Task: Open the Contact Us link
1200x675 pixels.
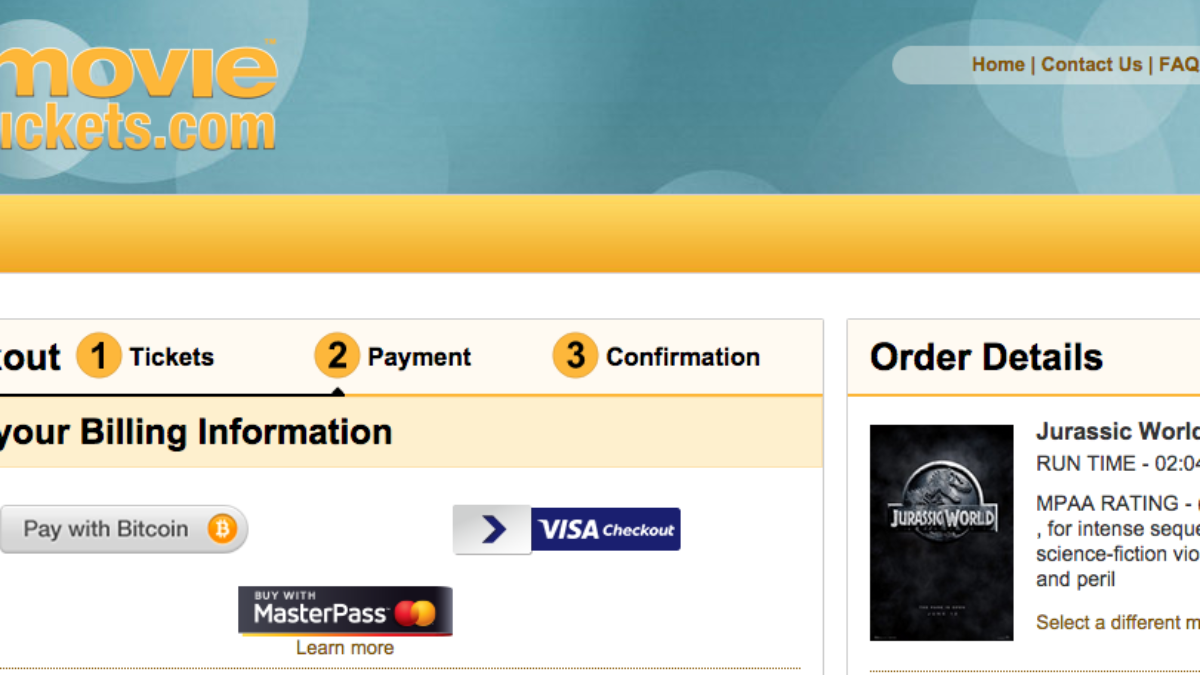Action: [x=1091, y=64]
